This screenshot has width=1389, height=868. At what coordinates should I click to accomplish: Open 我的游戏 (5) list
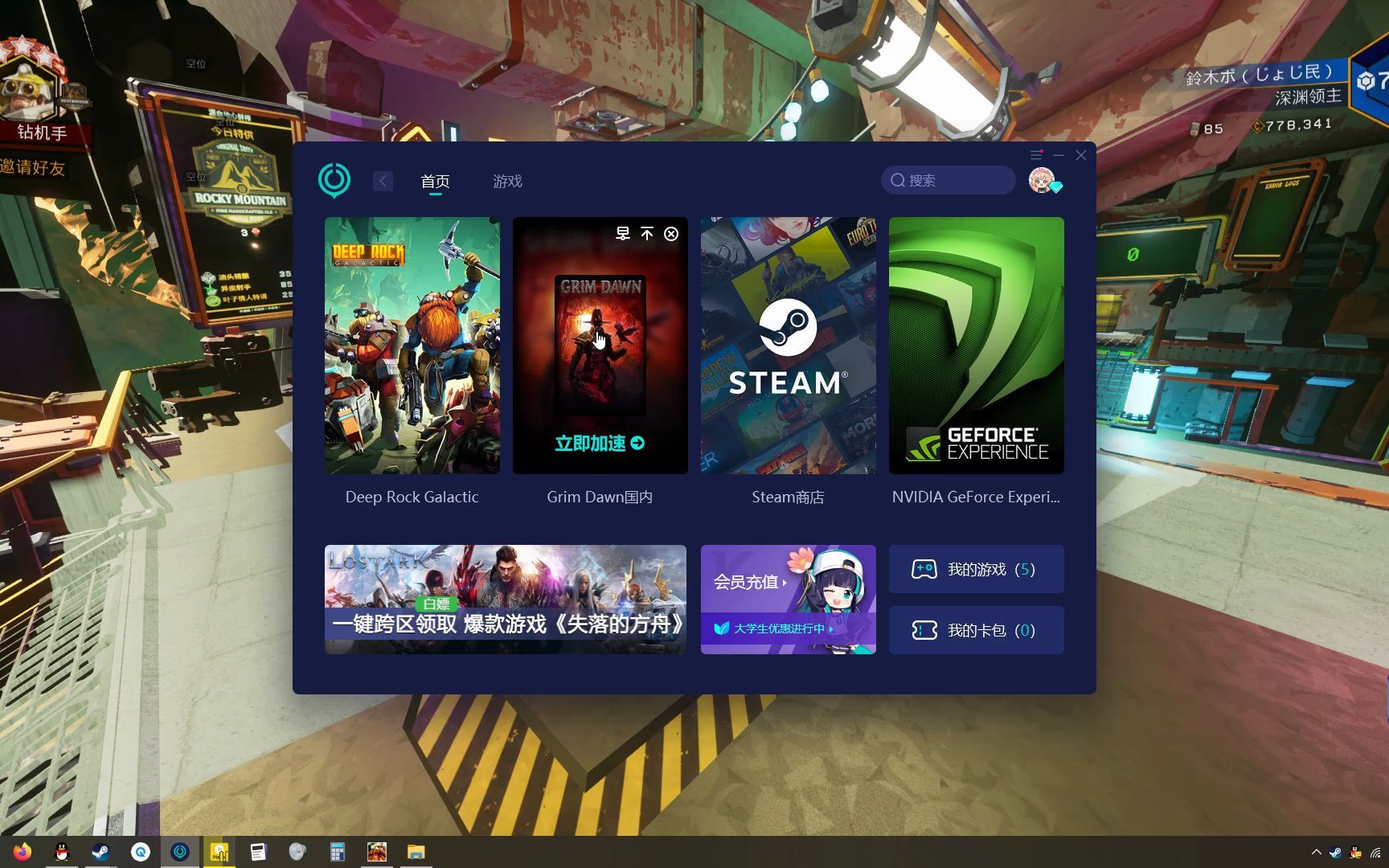(x=977, y=569)
